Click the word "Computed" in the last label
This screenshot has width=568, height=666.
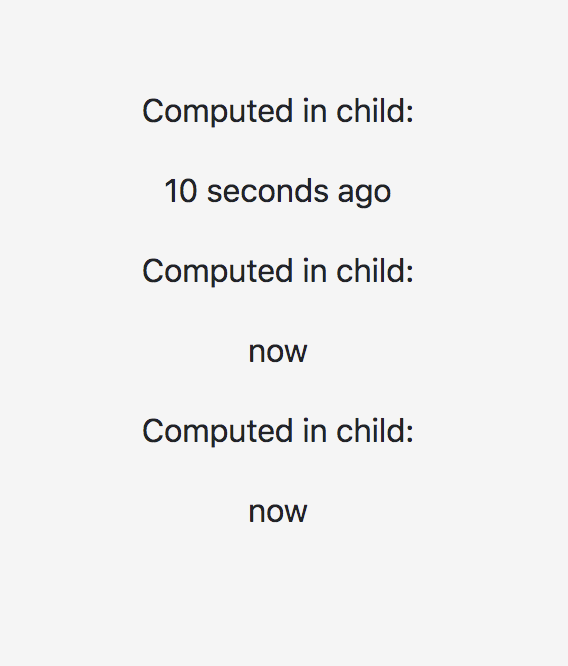(218, 431)
